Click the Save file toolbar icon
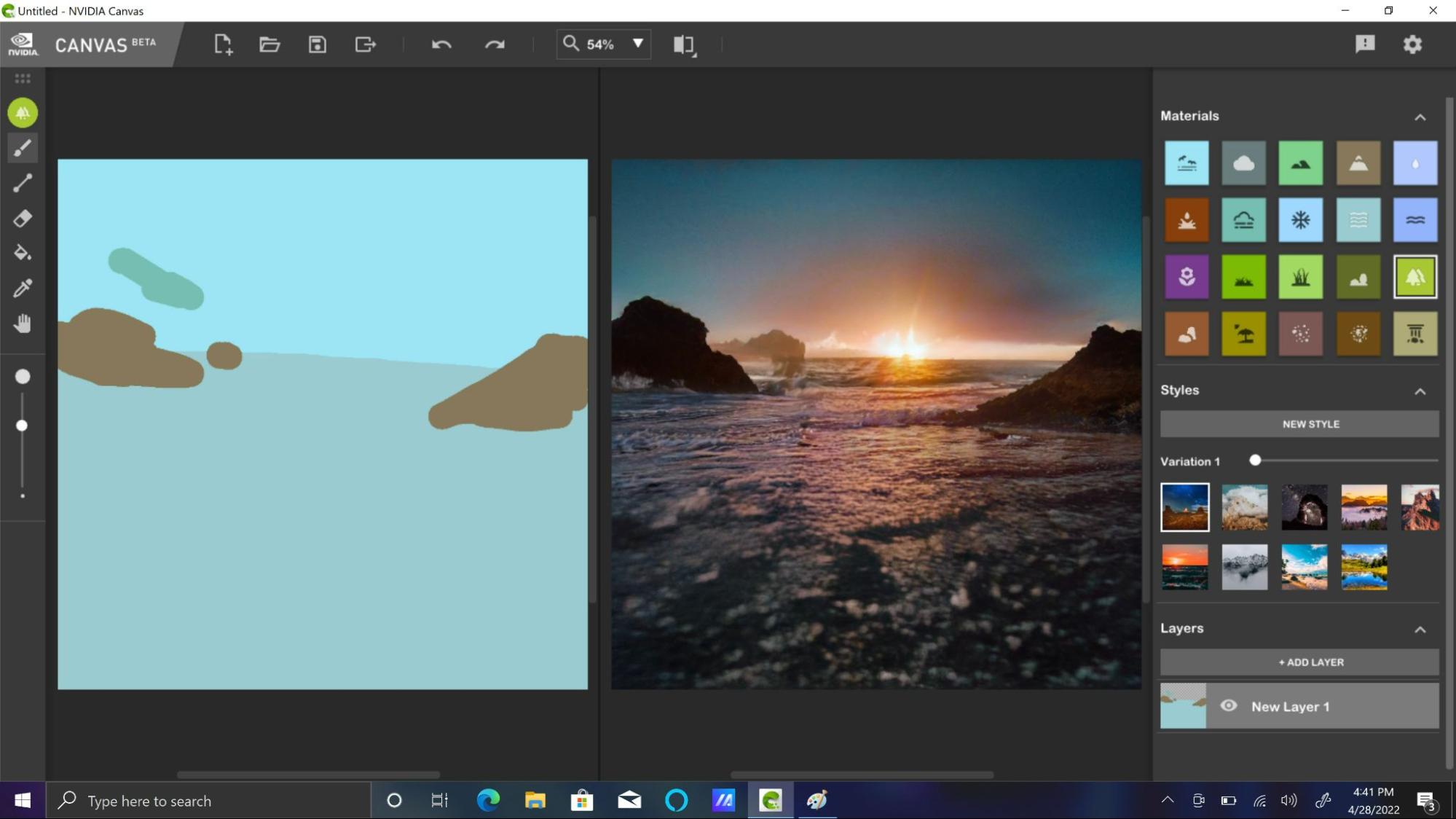1456x819 pixels. point(317,43)
